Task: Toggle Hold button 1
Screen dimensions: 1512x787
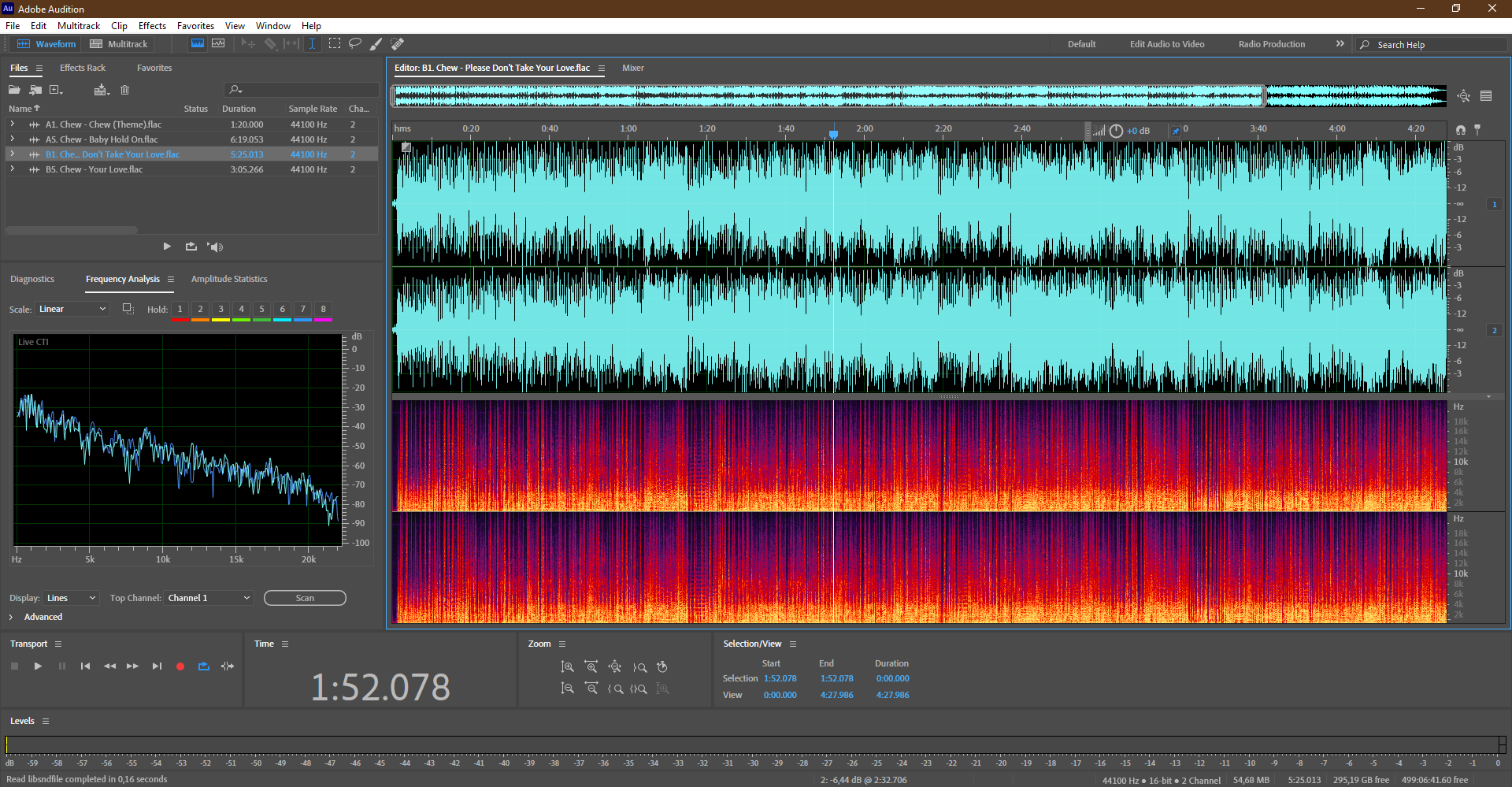Action: (180, 309)
